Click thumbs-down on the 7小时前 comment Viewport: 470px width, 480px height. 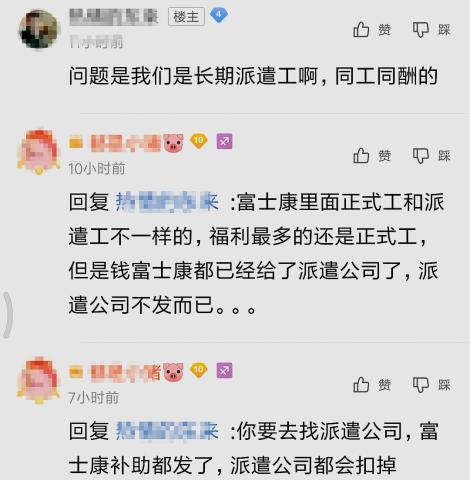click(432, 385)
